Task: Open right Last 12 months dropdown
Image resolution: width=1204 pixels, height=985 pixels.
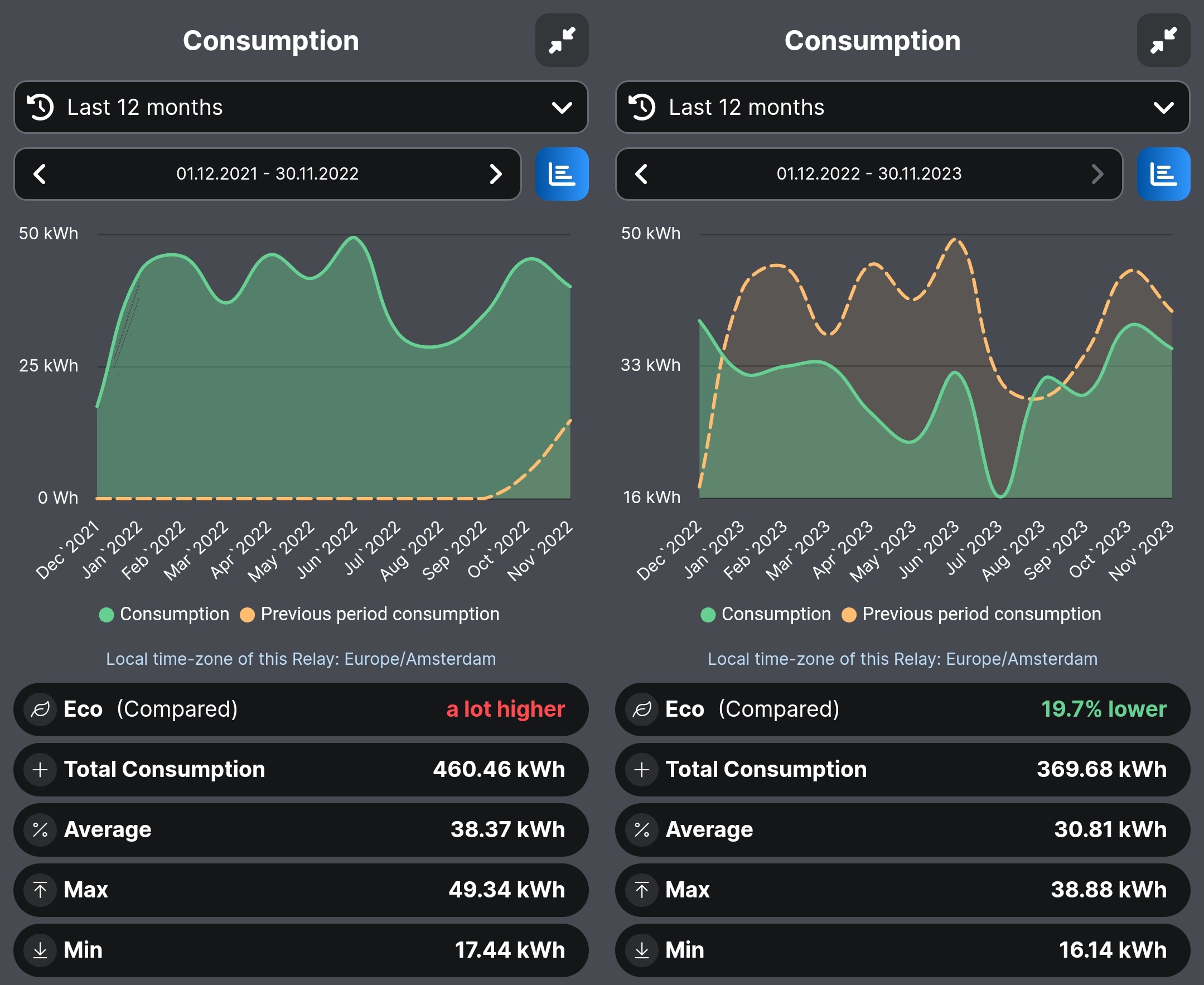Action: (902, 107)
